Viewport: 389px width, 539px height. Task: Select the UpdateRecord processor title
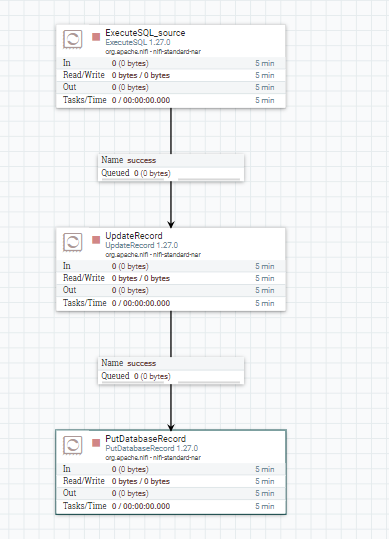click(134, 236)
